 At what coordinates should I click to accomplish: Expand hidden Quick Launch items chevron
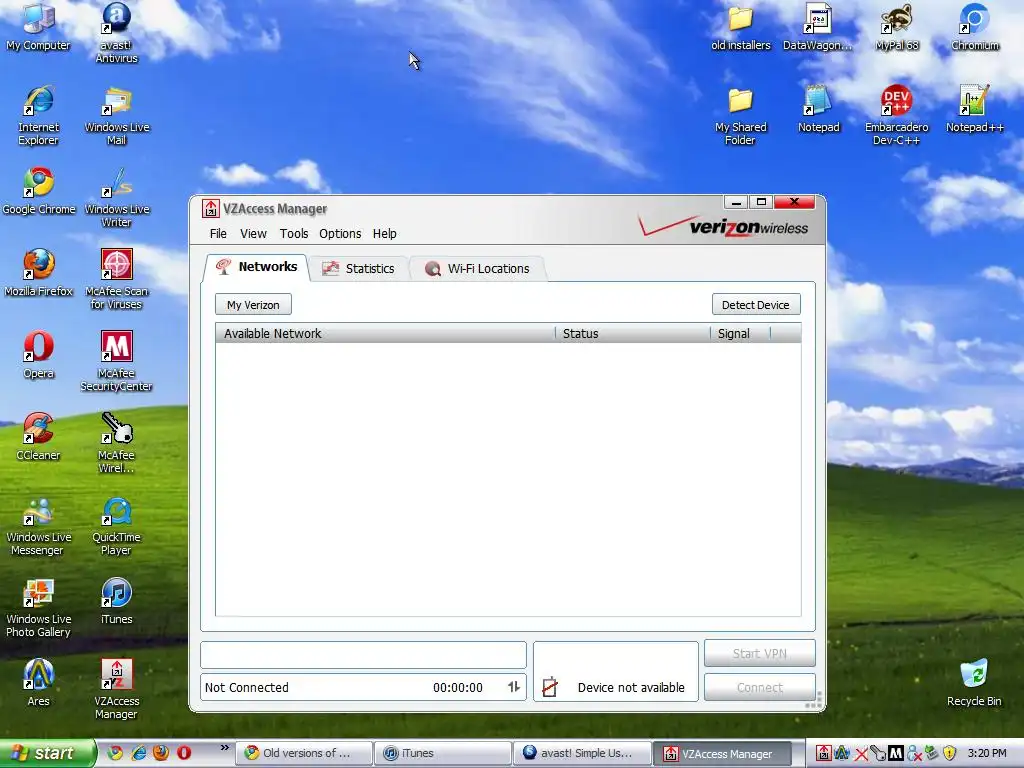[x=225, y=748]
